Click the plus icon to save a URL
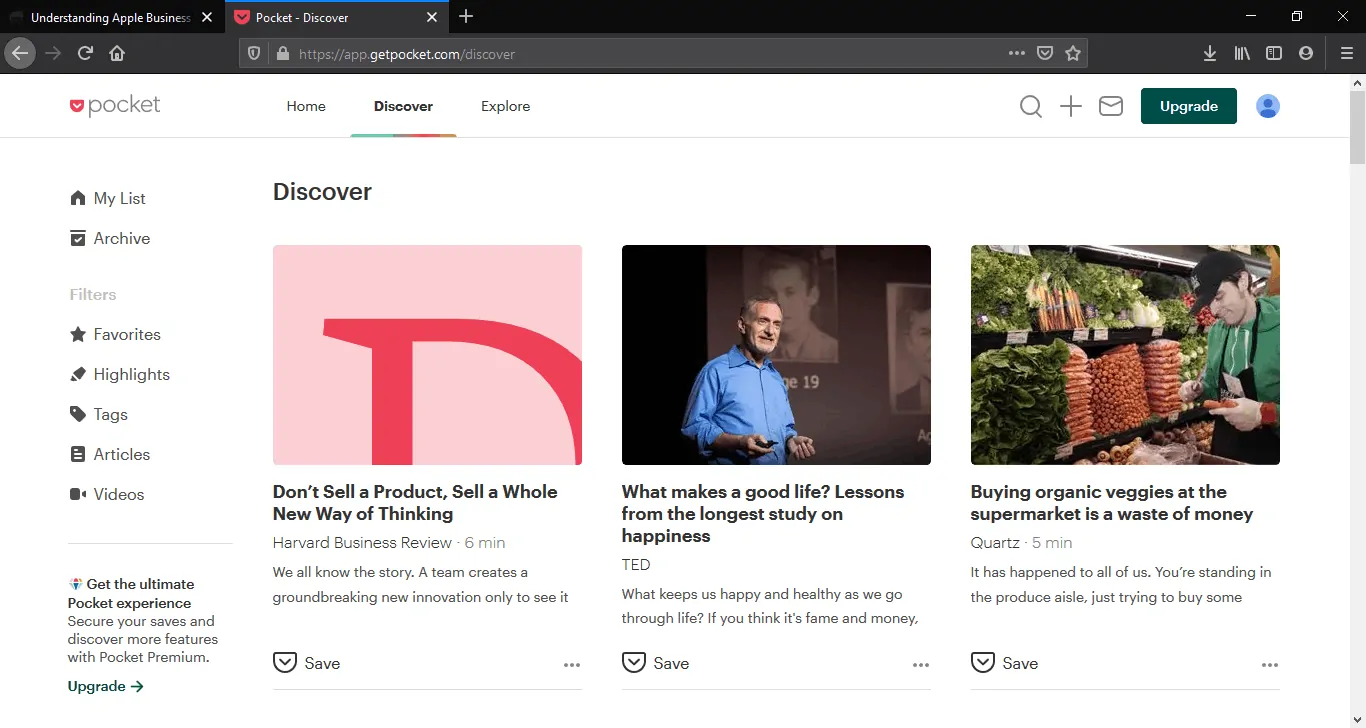Screen dimensions: 1366x728 (1070, 106)
